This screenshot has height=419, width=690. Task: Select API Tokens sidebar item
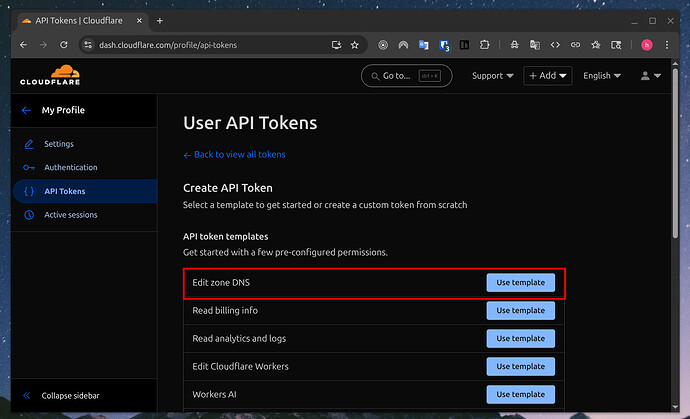tap(84, 191)
